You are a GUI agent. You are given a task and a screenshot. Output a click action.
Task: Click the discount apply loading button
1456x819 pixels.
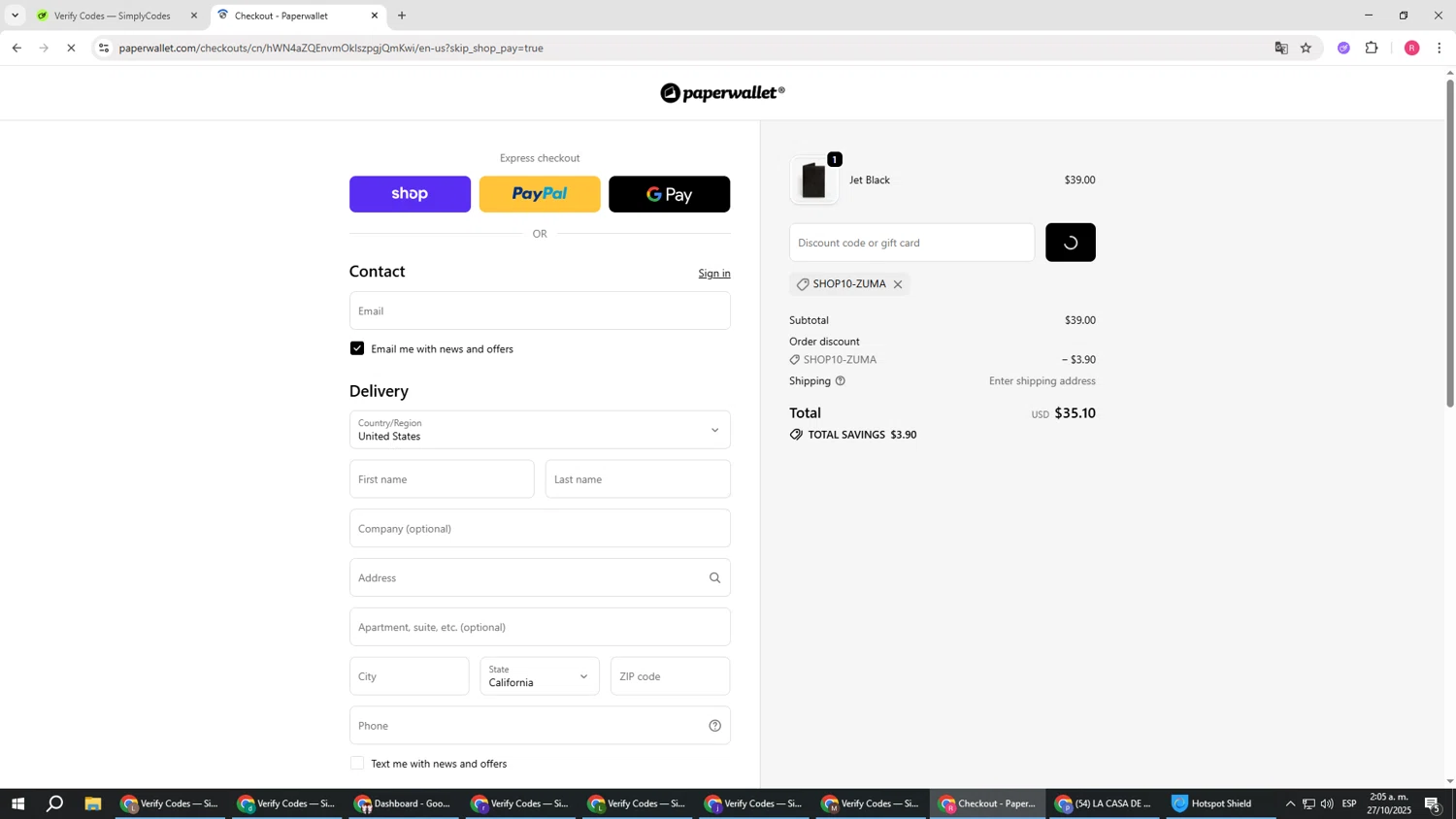1071,243
